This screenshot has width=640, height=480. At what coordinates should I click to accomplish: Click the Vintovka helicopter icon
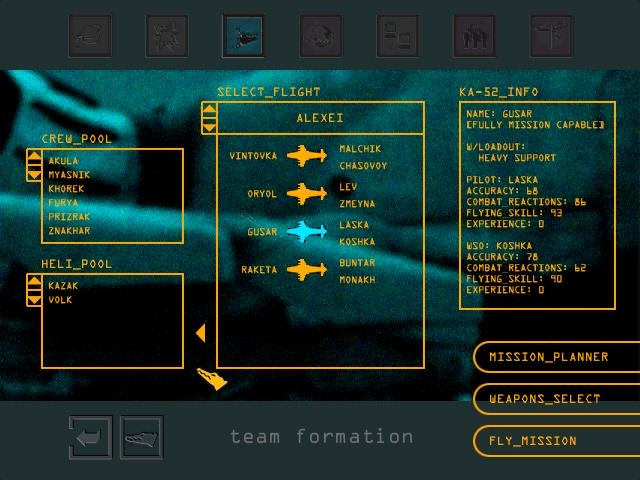[x=307, y=156]
